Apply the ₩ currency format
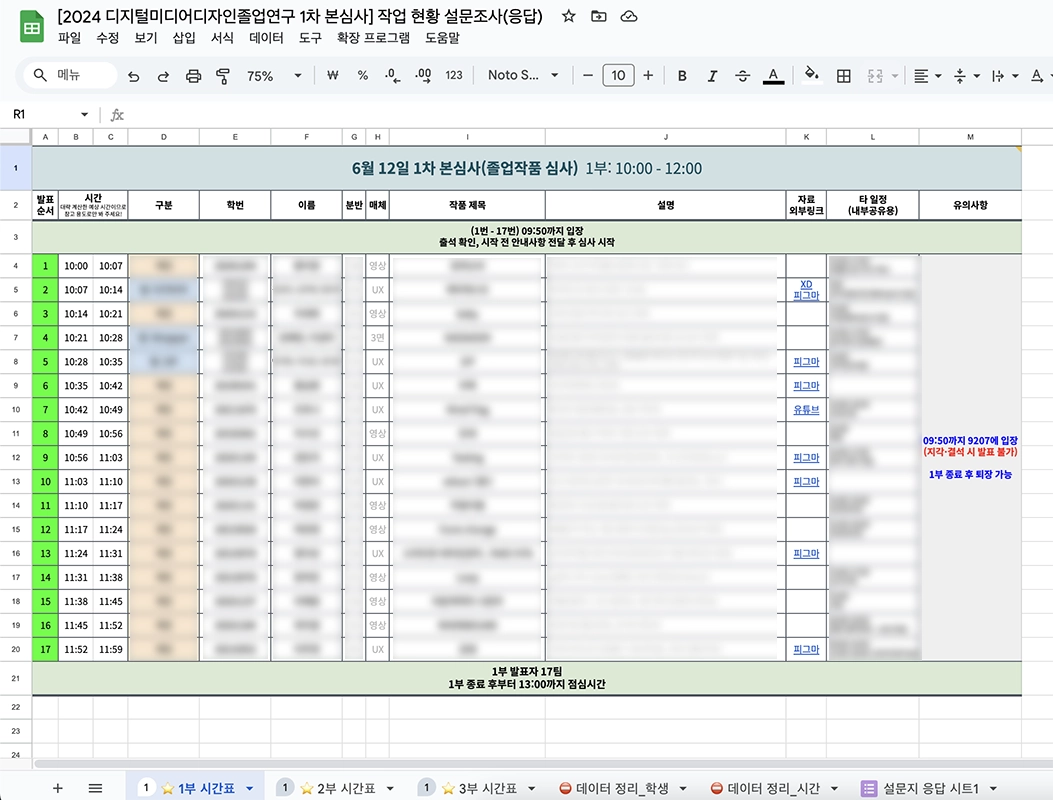Screen dimensions: 1053x800 click(333, 76)
